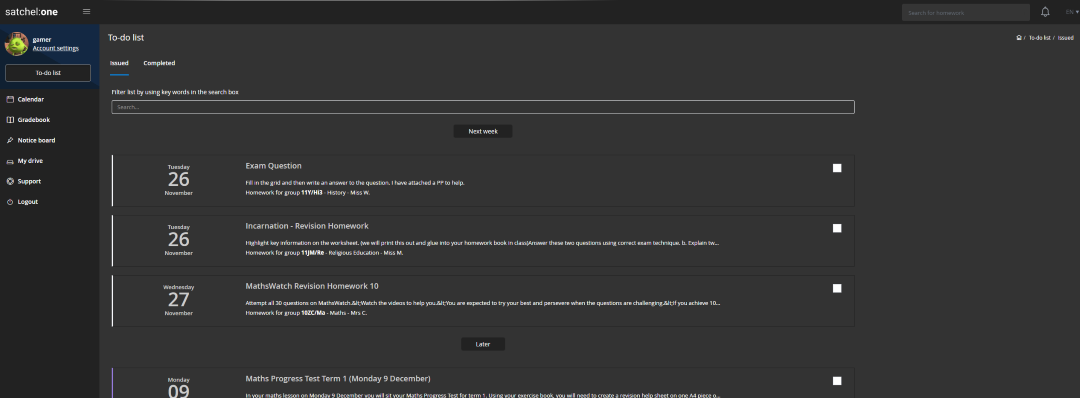Switch to the Issued tab
Viewport: 1080px width, 398px height.
coord(119,63)
